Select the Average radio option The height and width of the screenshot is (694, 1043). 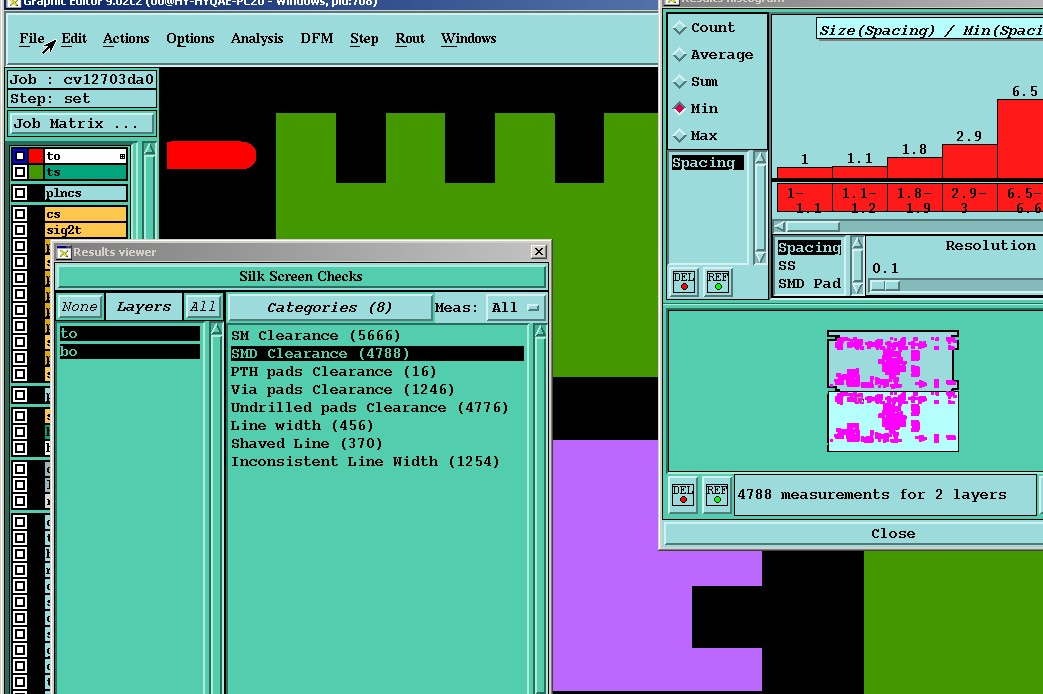coord(679,55)
